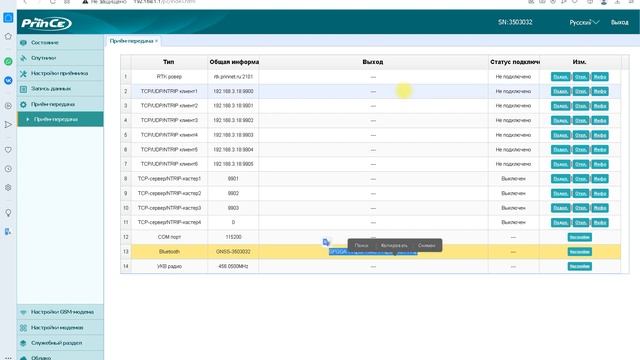The width and height of the screenshot is (640, 360).
Task: Click the Выход column header in table
Action: [373, 62]
